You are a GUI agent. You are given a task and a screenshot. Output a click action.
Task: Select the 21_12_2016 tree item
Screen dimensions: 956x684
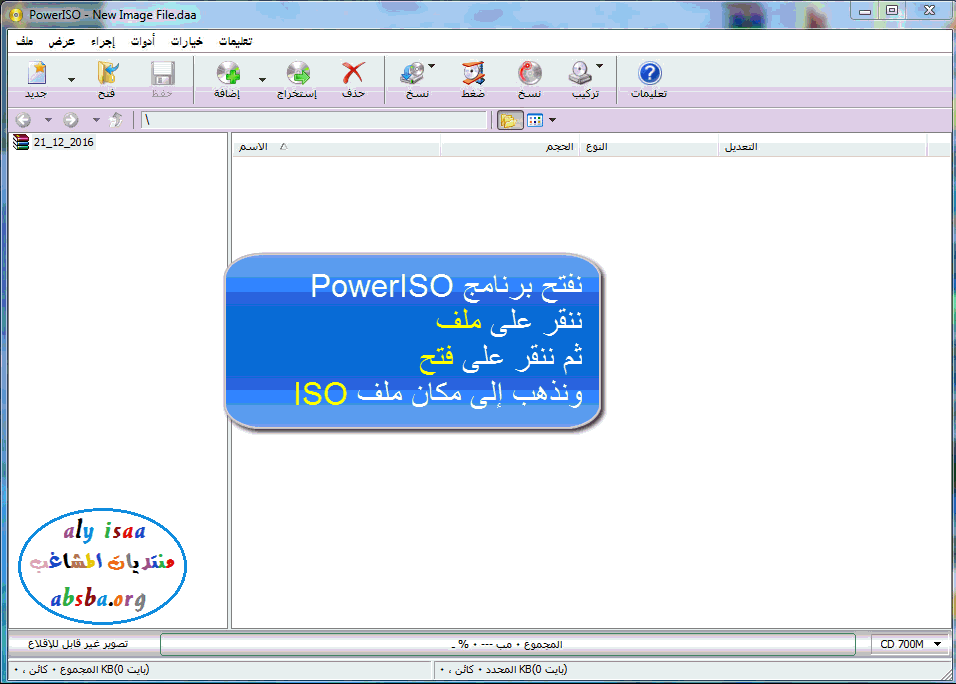tap(62, 142)
